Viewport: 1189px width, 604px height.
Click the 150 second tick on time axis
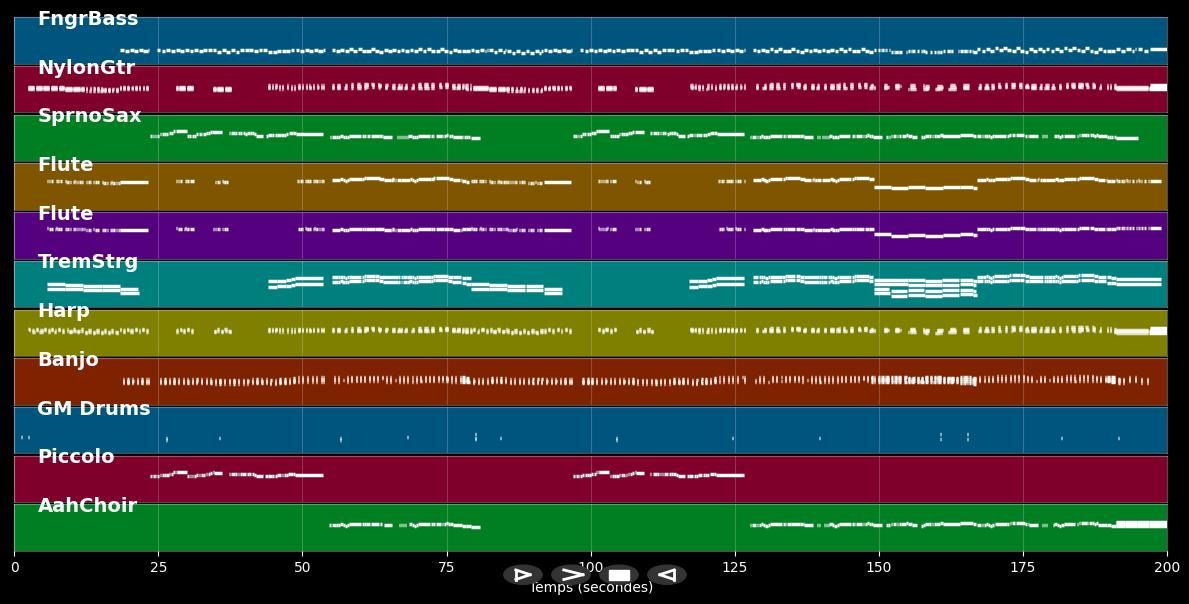click(879, 568)
